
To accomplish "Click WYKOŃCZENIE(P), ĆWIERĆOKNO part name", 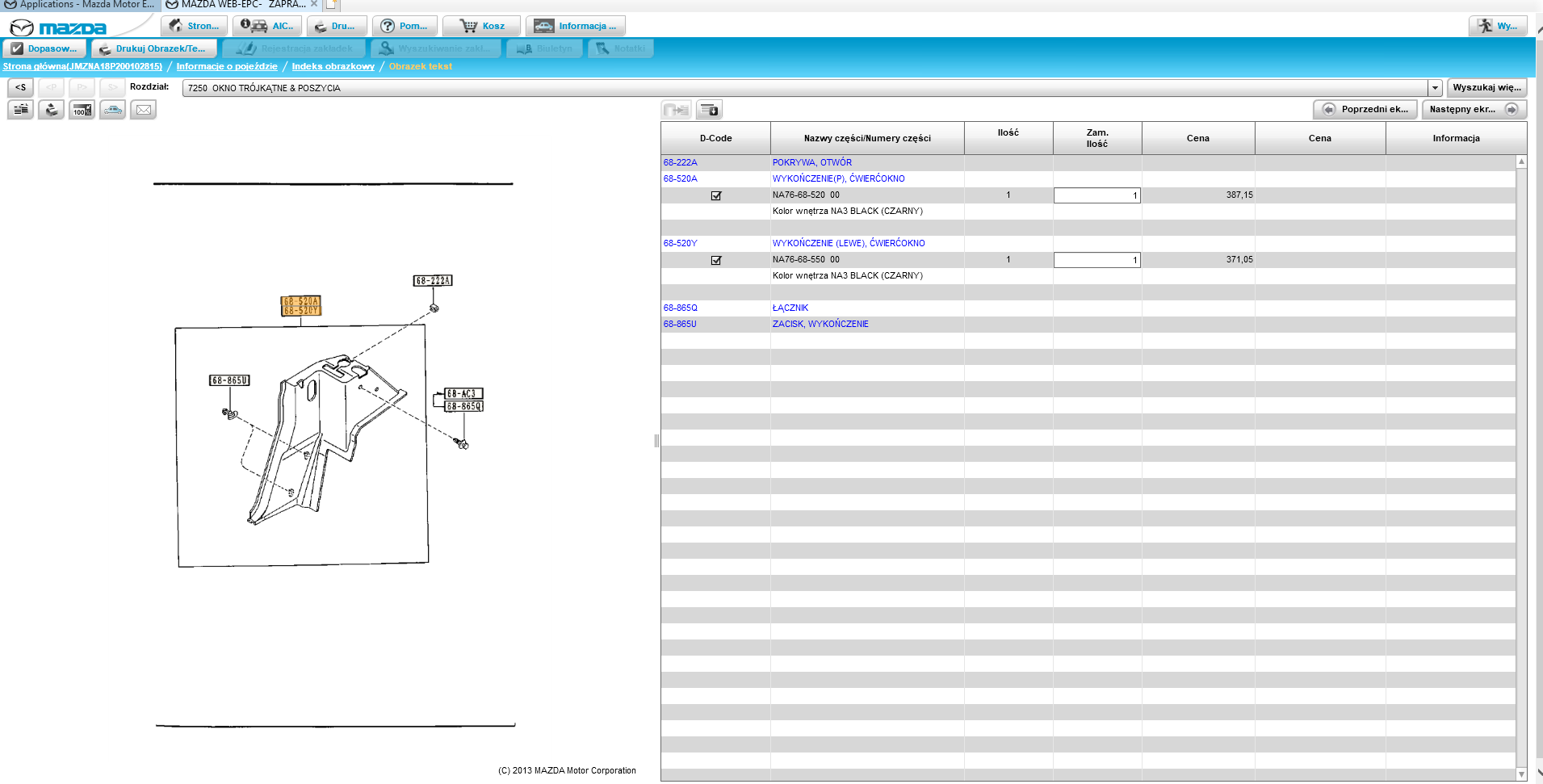I will pyautogui.click(x=838, y=178).
